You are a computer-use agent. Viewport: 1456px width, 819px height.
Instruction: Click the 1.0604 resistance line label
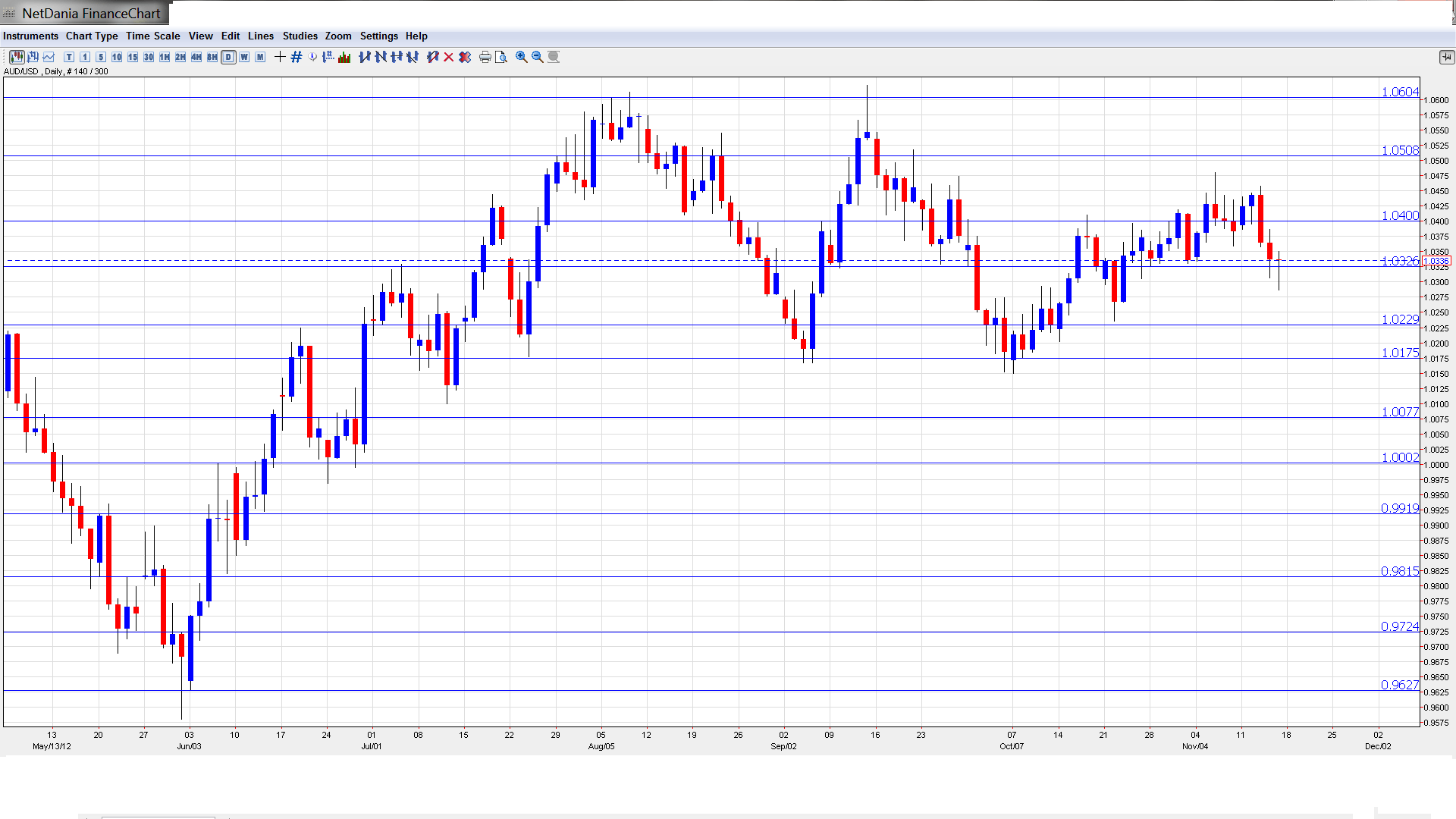click(x=1399, y=92)
